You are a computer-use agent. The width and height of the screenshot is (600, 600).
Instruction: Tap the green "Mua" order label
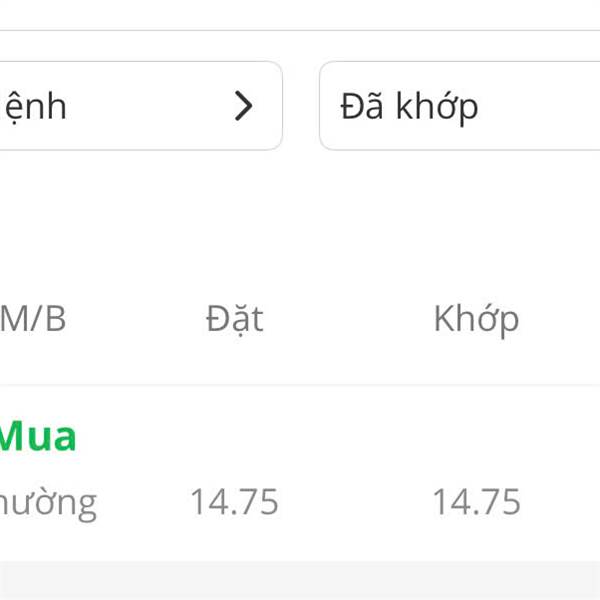38,437
